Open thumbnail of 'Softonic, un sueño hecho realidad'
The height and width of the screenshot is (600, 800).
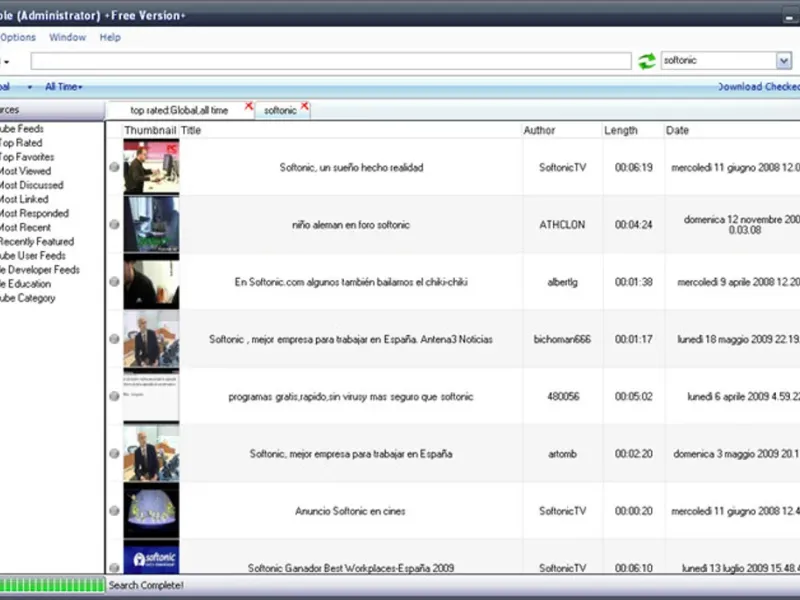152,167
